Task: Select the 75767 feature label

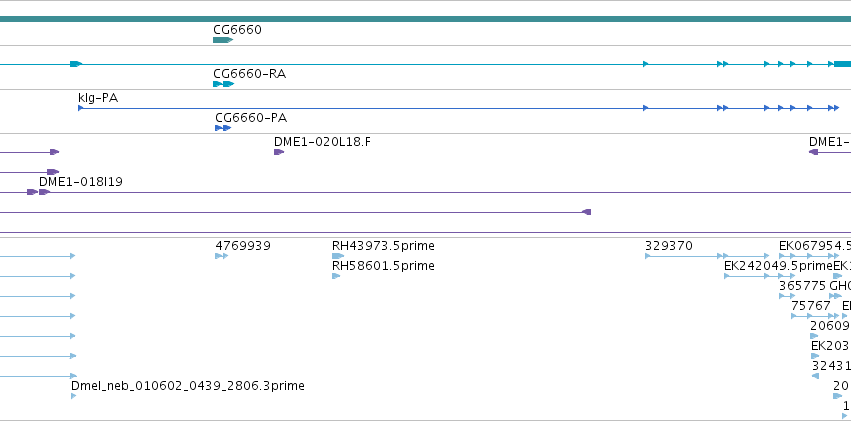Action: tap(811, 306)
